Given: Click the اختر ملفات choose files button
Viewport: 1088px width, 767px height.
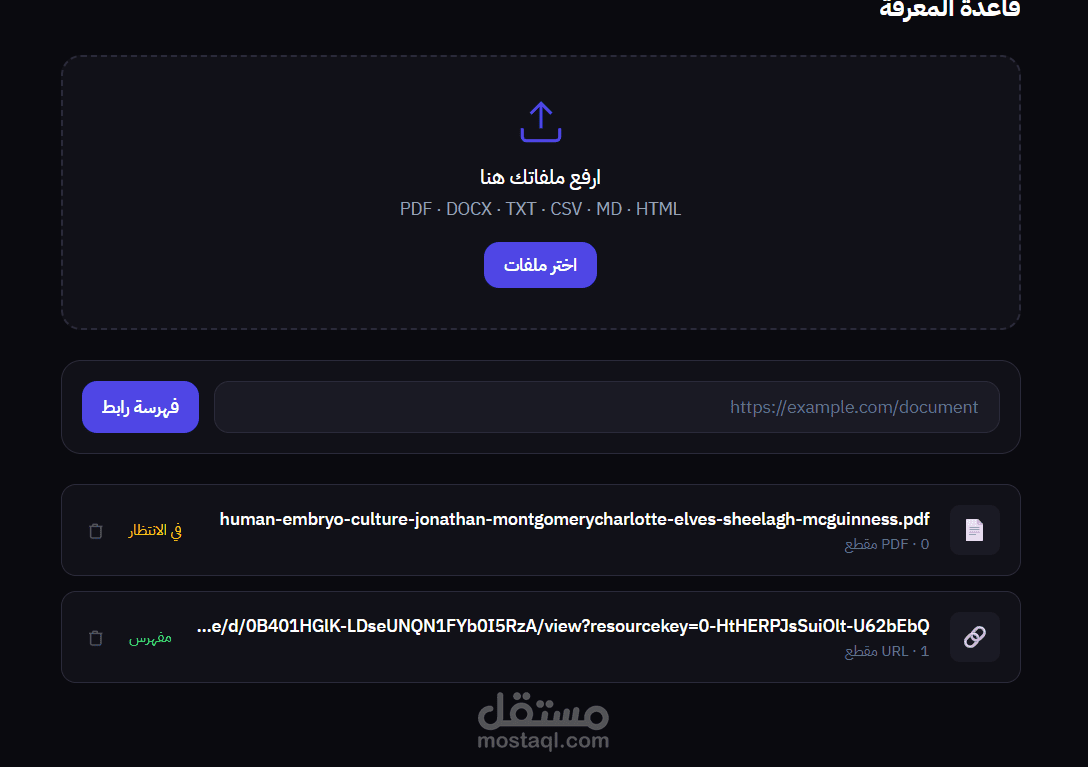Looking at the screenshot, I should click(x=540, y=265).
